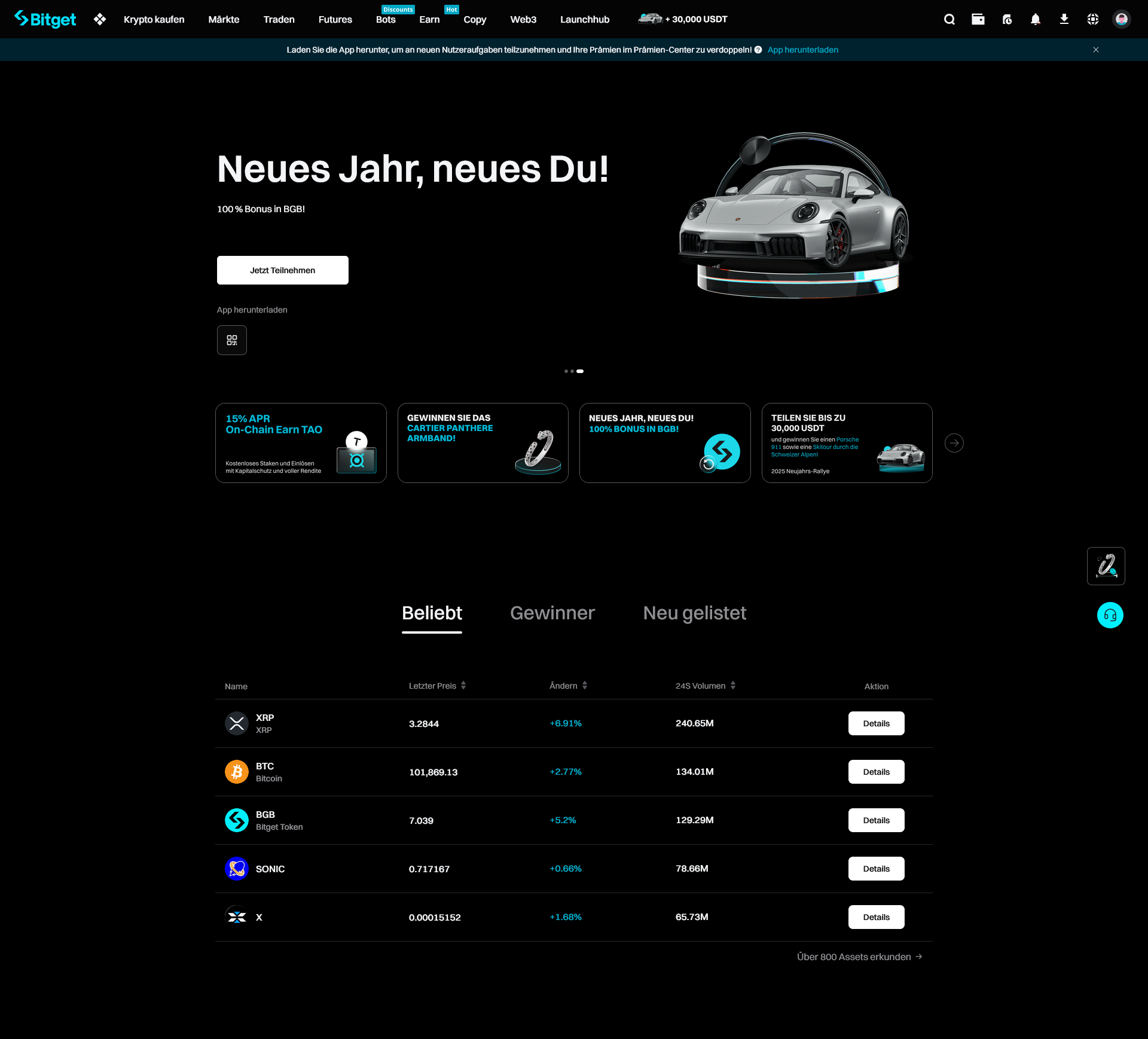Open the orders history icon

click(1007, 19)
